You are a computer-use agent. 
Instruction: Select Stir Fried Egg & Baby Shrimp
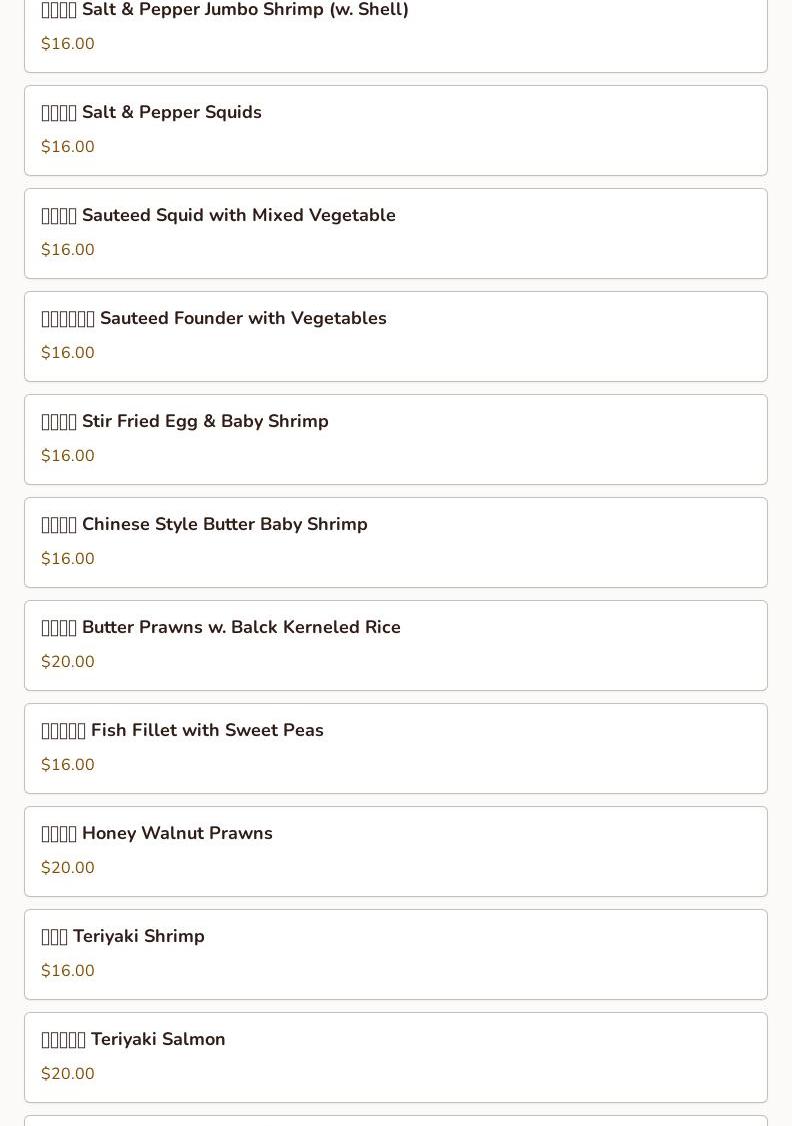(204, 422)
